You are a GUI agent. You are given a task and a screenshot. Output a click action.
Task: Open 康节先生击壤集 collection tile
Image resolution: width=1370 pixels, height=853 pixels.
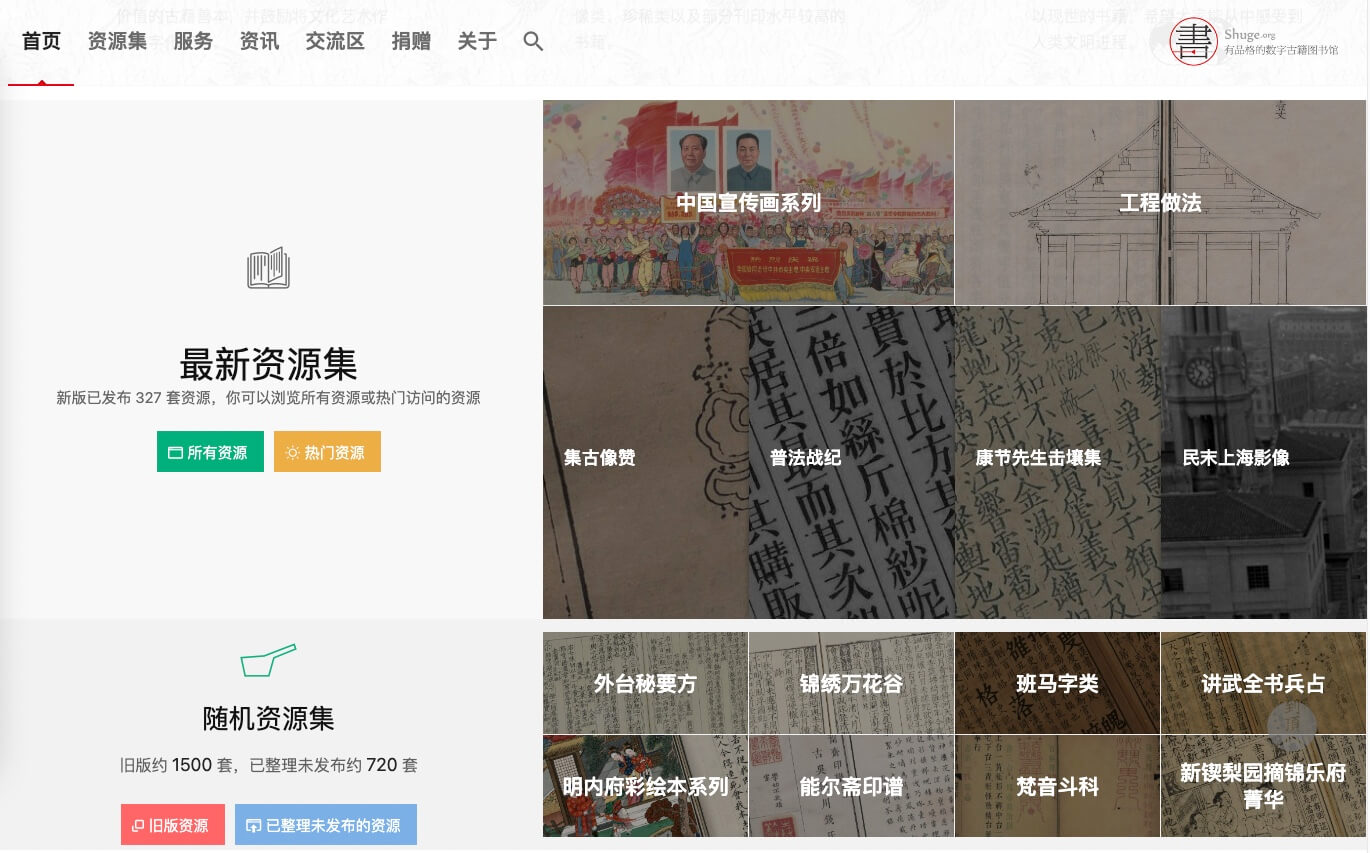click(x=1057, y=462)
